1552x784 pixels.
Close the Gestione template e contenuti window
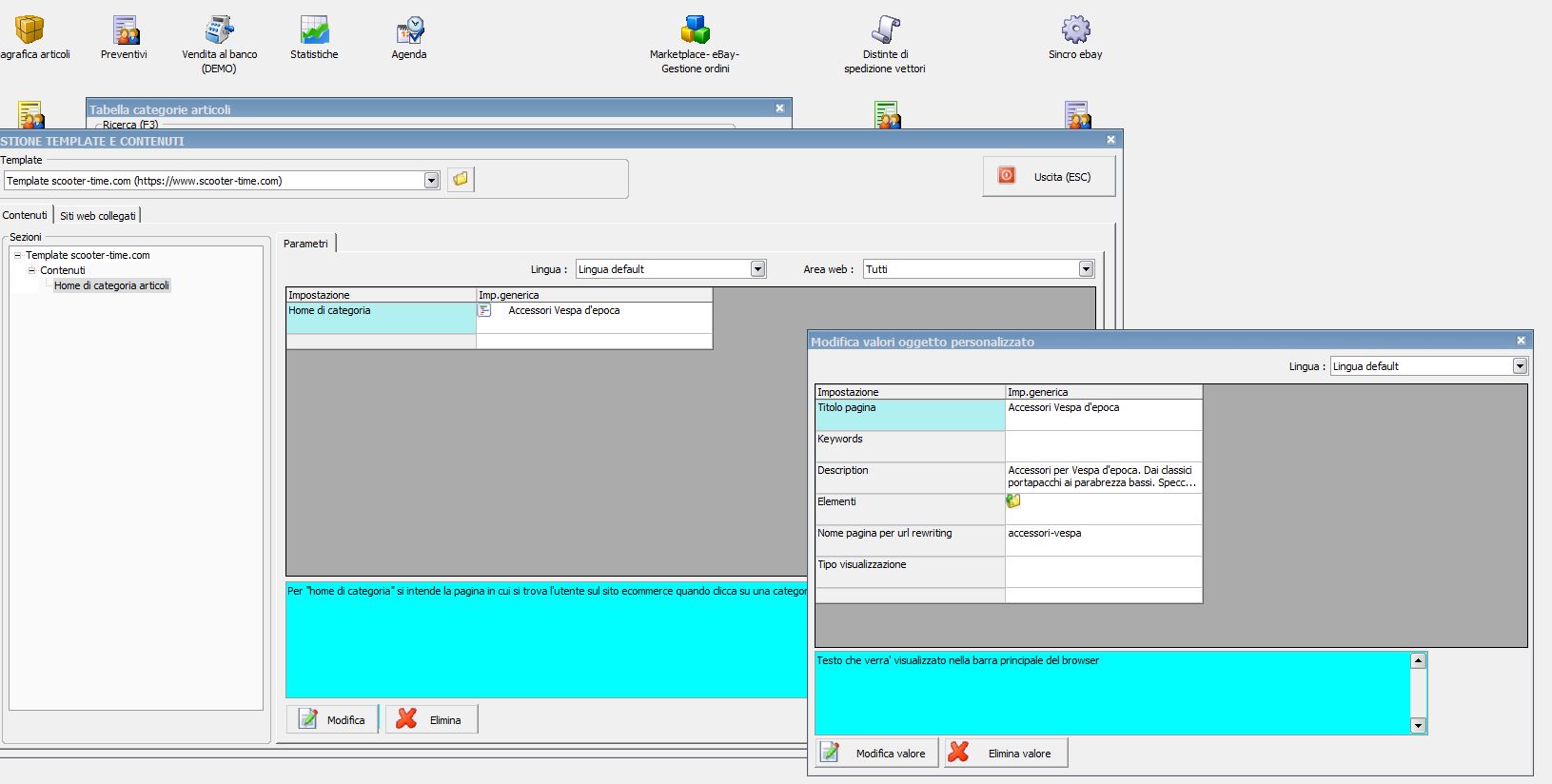click(x=1110, y=140)
